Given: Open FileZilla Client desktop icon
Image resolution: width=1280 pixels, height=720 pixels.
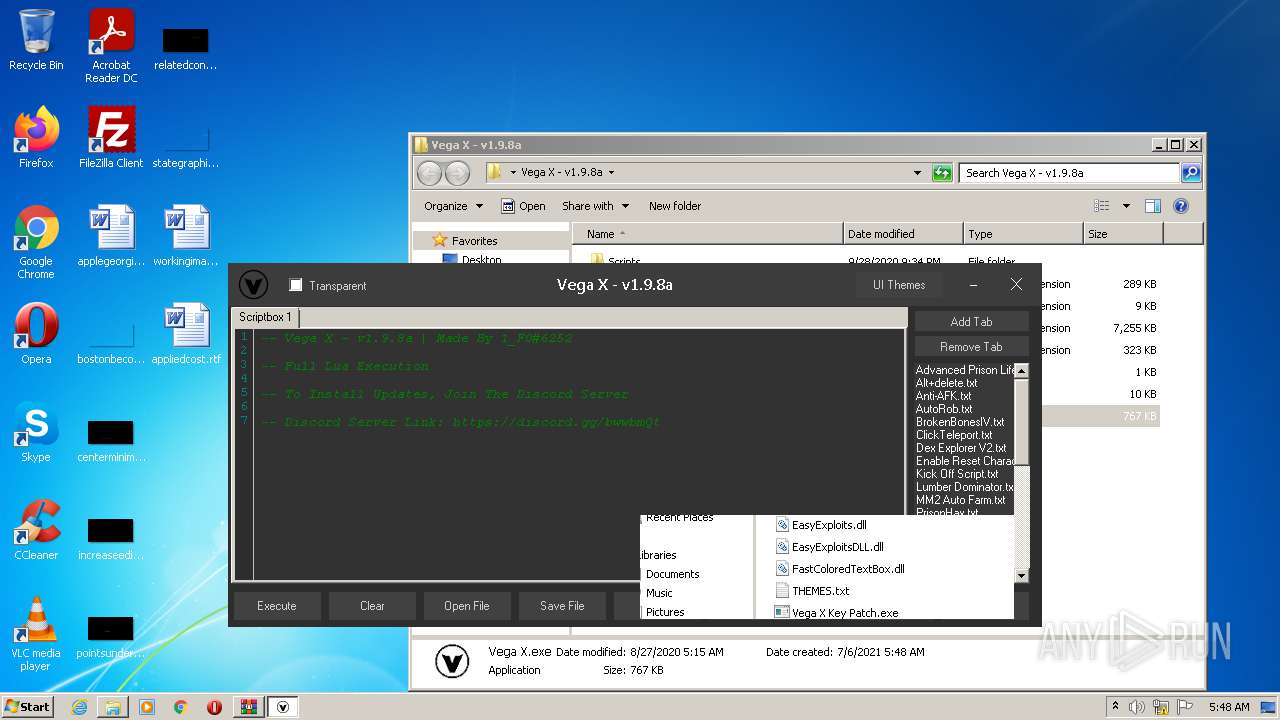Looking at the screenshot, I should click(x=111, y=138).
